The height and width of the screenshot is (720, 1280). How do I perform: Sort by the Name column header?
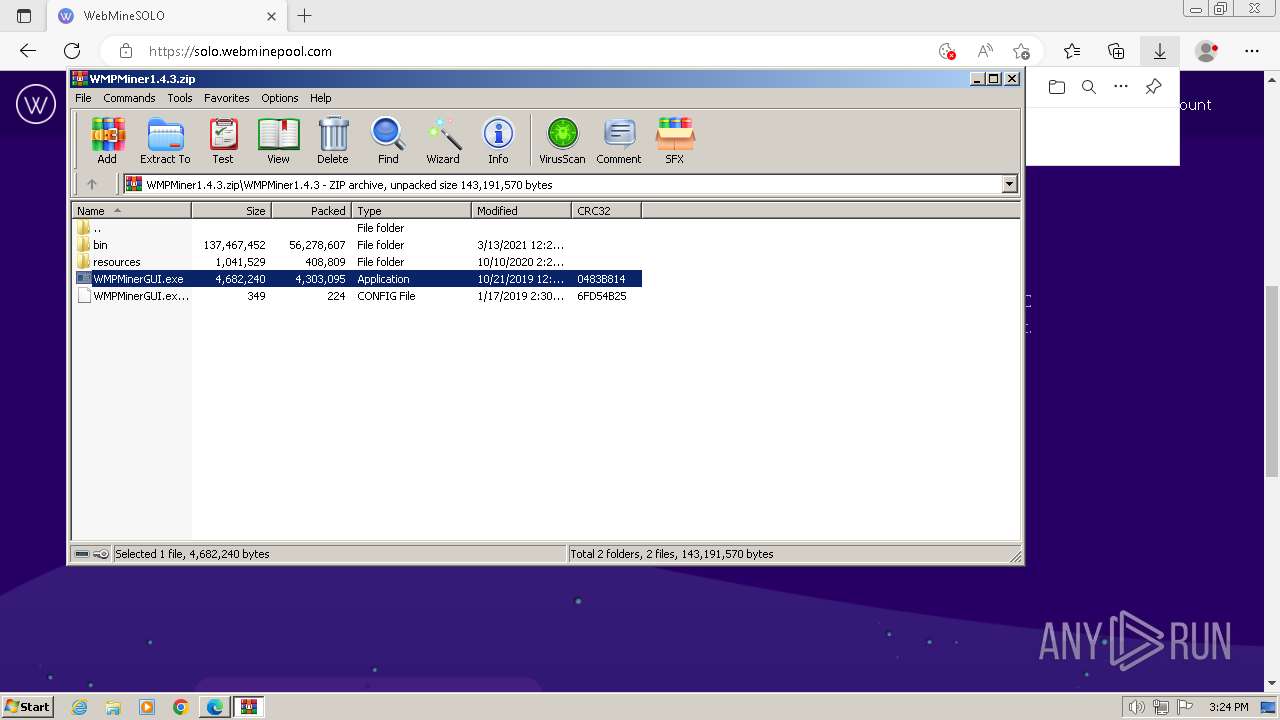tap(131, 210)
